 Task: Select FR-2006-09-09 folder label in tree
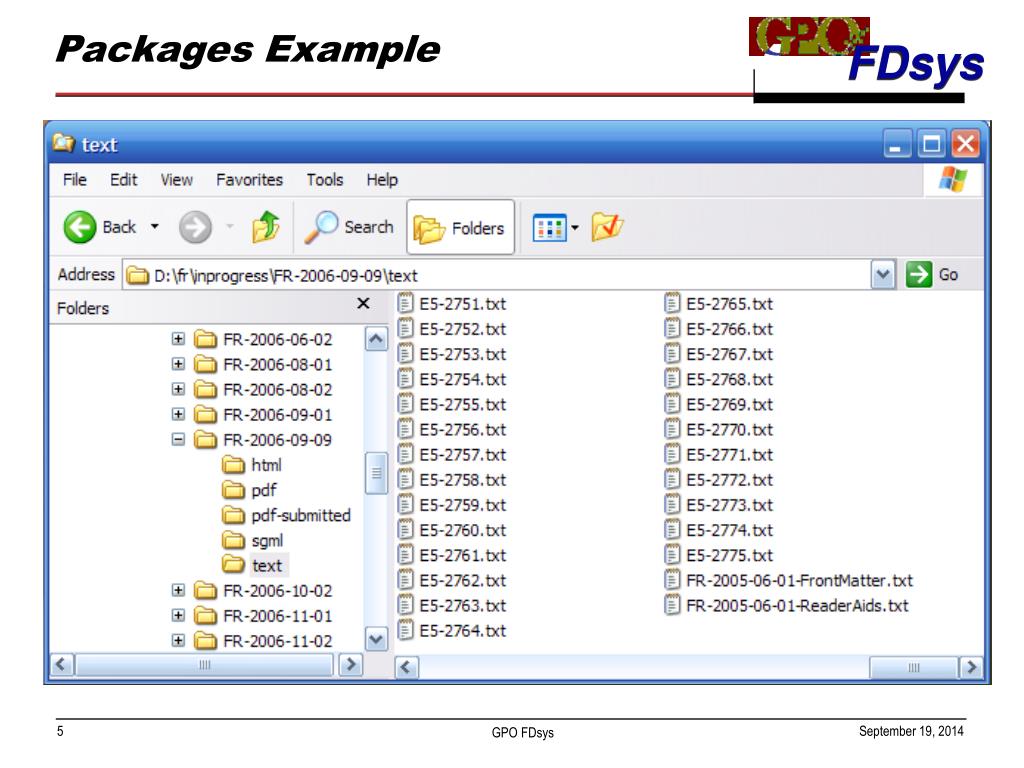click(x=278, y=440)
